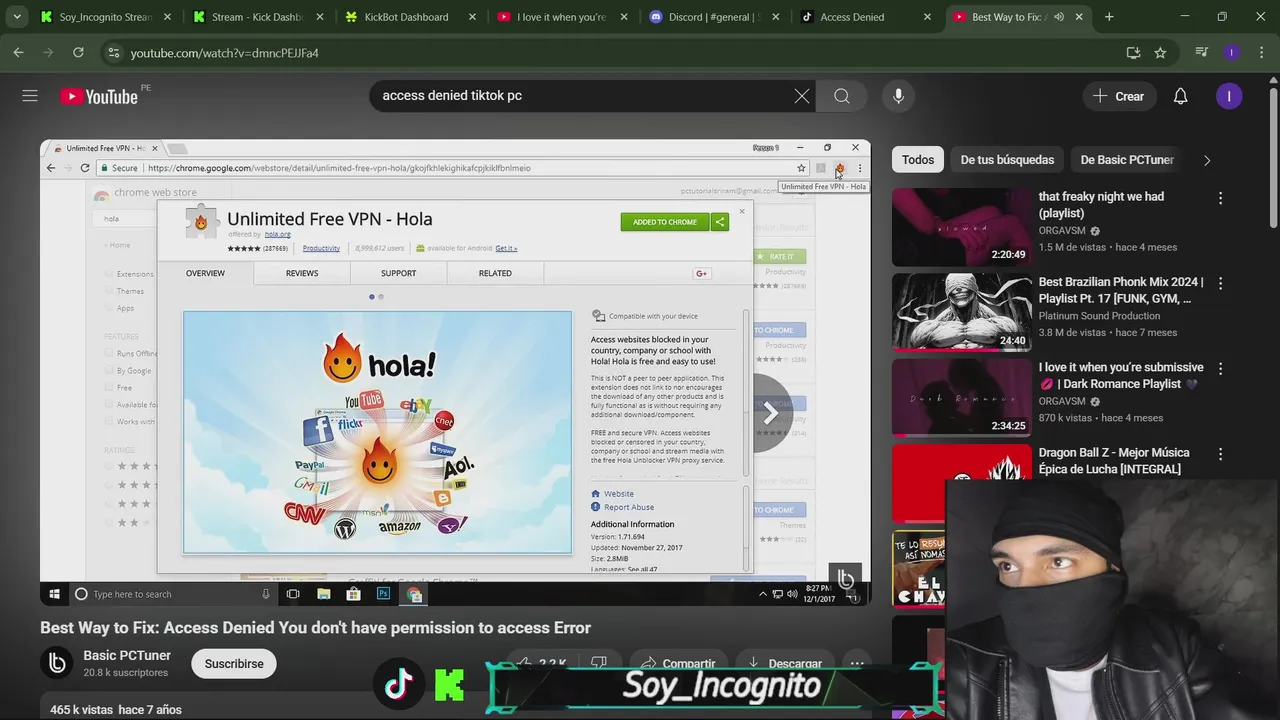The image size is (1280, 720).
Task: Open Best Brazilian Phonk Mix 2024 thumbnail
Action: [961, 312]
